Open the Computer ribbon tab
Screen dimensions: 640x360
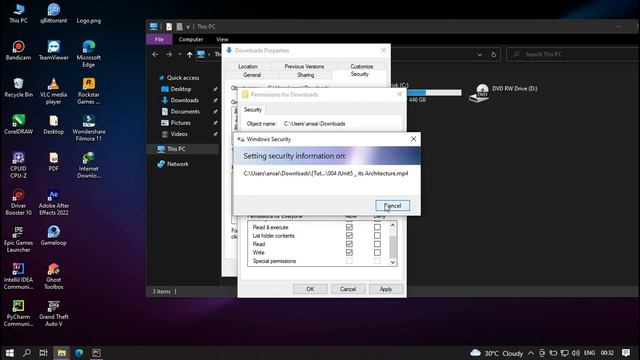click(x=191, y=39)
